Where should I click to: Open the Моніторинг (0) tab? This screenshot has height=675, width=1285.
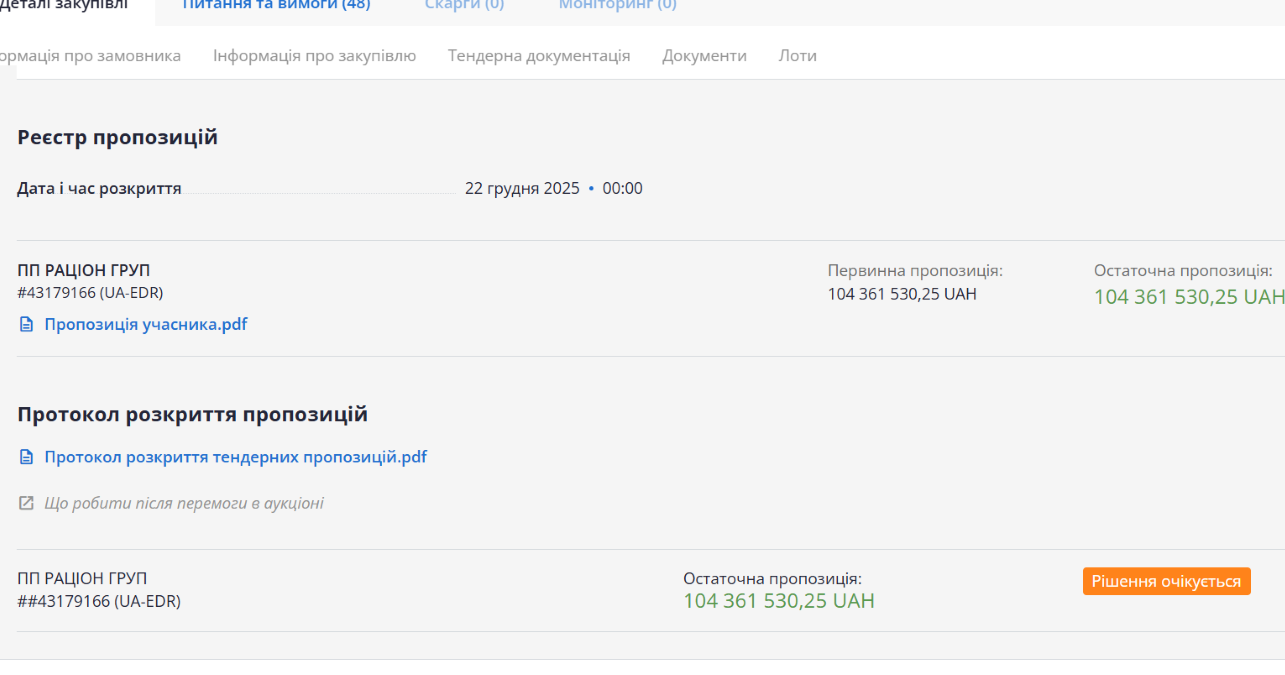point(617,6)
